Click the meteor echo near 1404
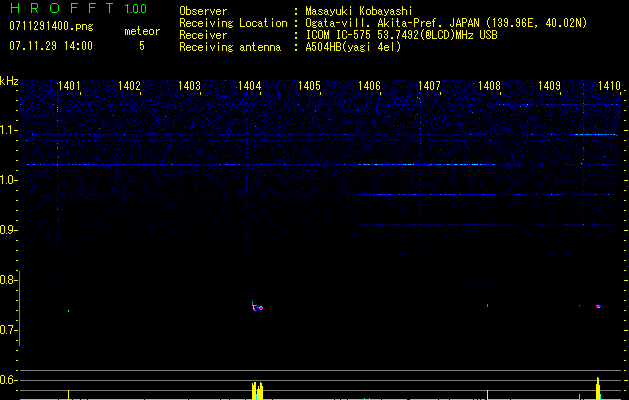The width and height of the screenshot is (629, 400). point(257,307)
